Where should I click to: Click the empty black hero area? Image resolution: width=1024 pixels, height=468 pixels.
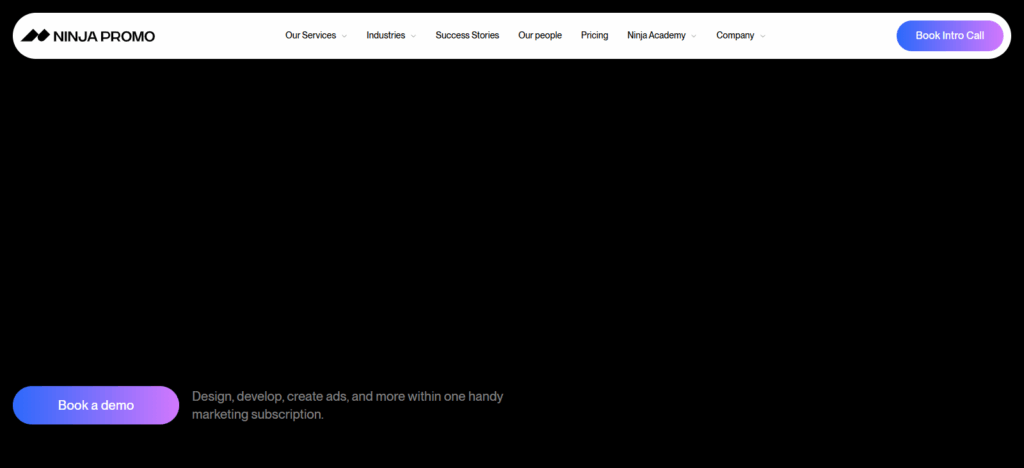tap(512, 220)
